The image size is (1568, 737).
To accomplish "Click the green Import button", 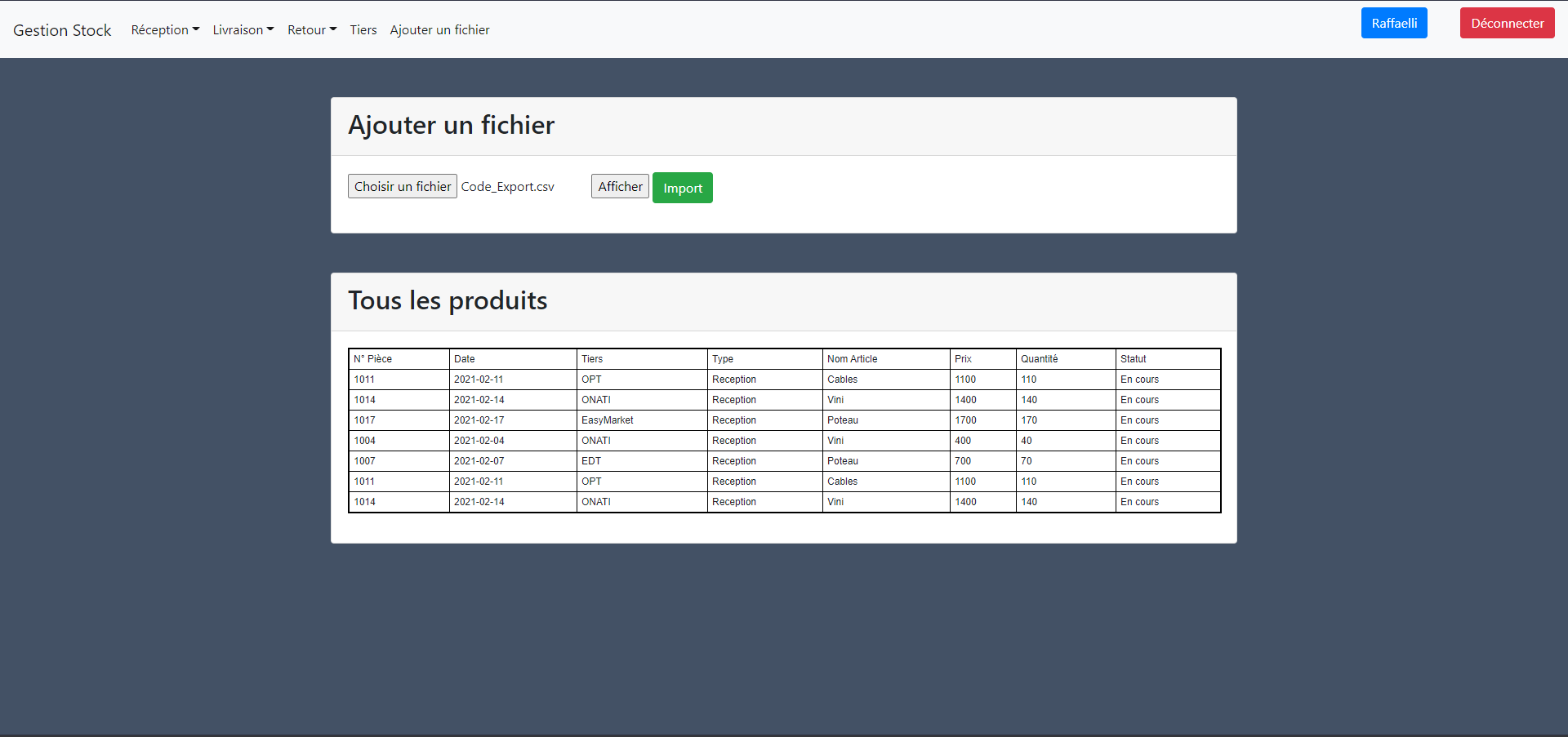I will point(682,188).
